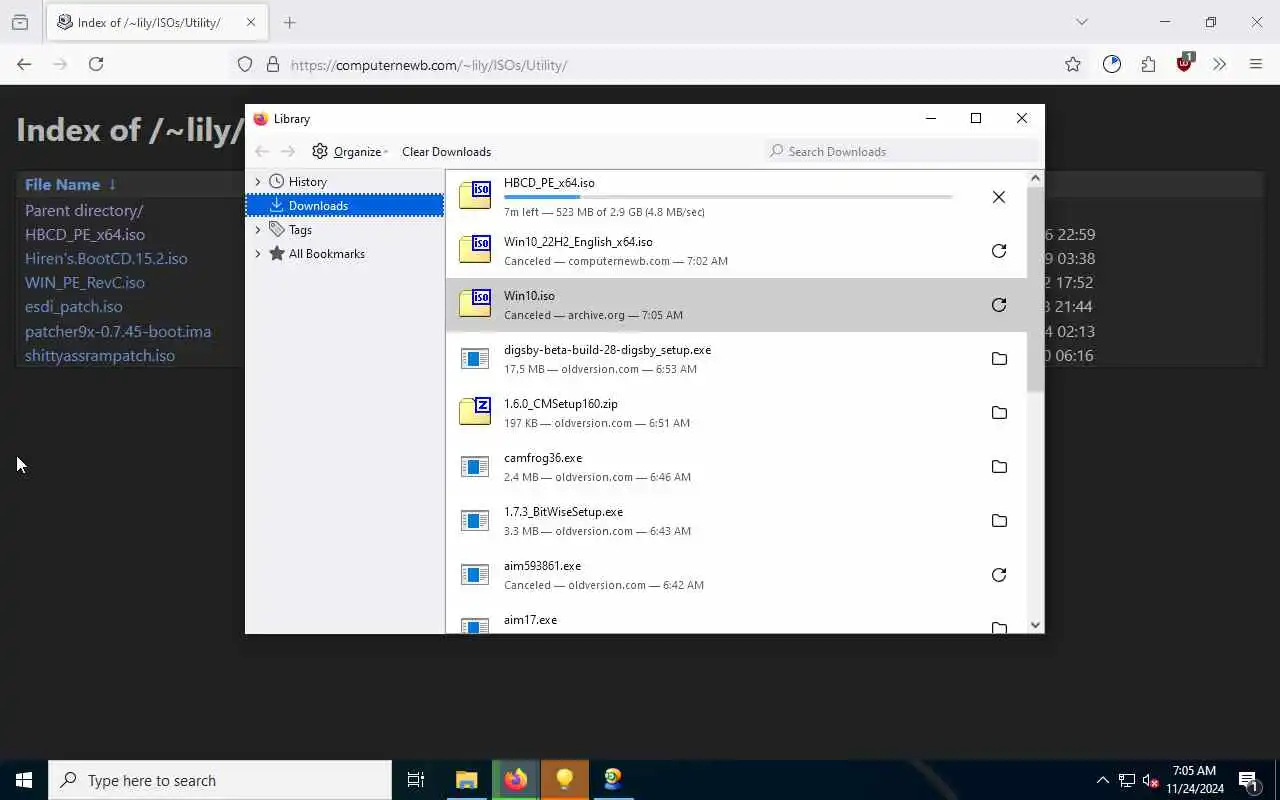Bookmark this page with star icon
Image resolution: width=1280 pixels, height=800 pixels.
coord(1073,65)
